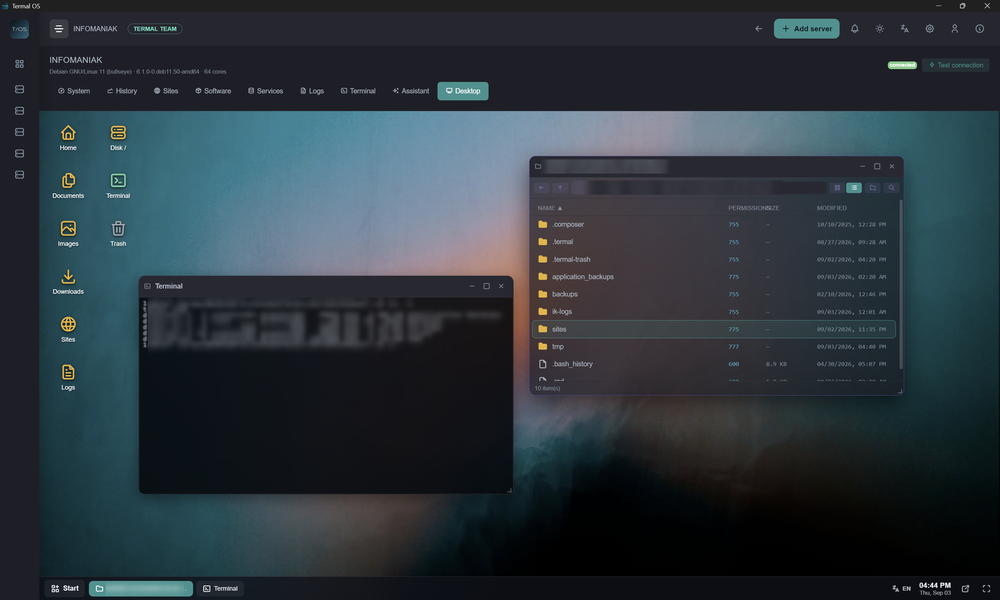Open the hamburger menu next to INFOMANIAK
The image size is (1000, 600).
[x=59, y=29]
